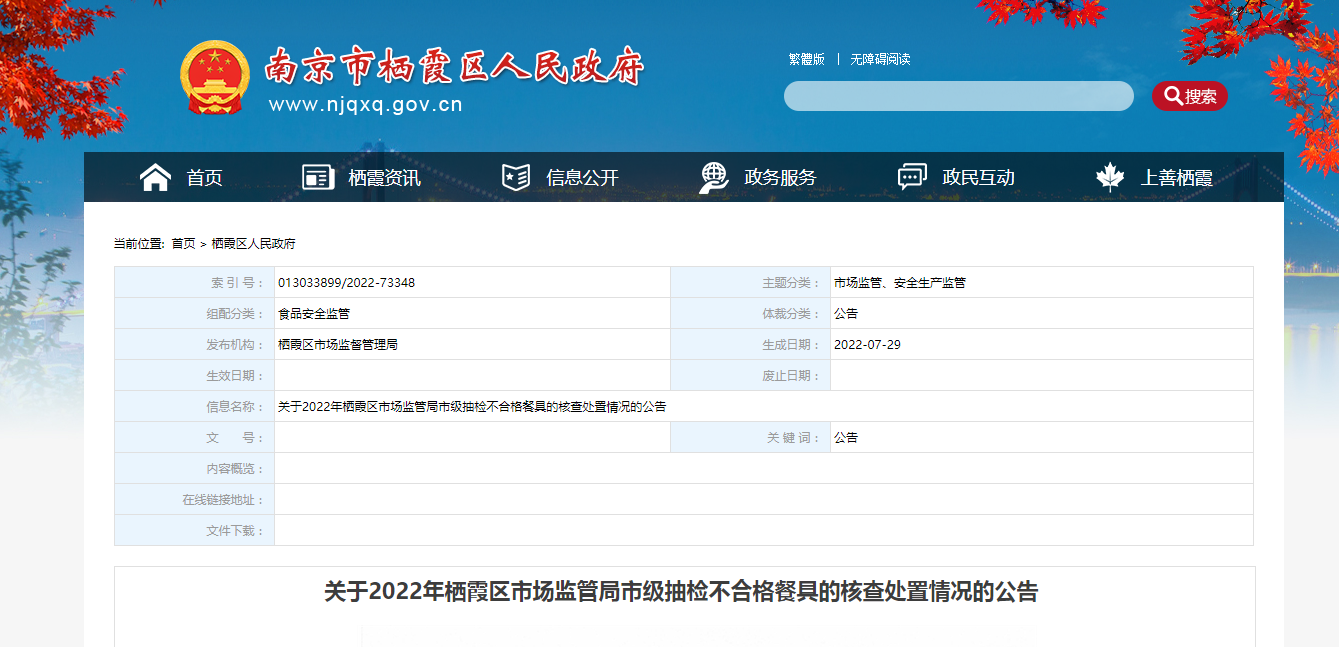Viewport: 1339px width, 647px height.
Task: Select 政务服务 in the navigation bar
Action: pyautogui.click(x=780, y=178)
